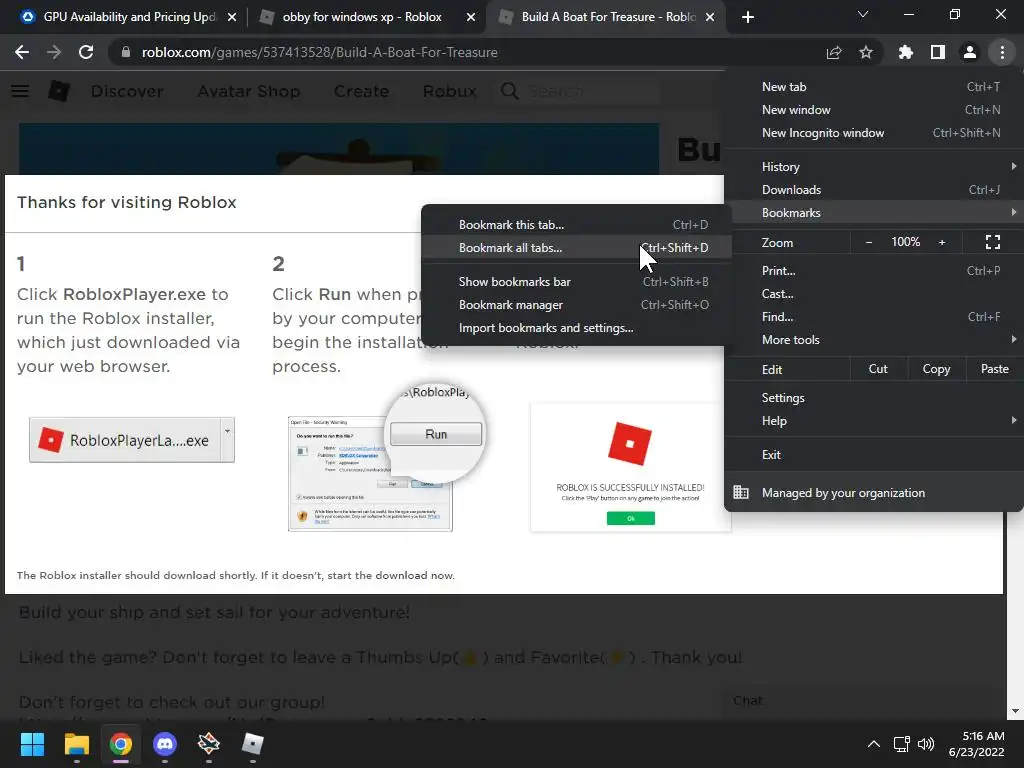This screenshot has width=1024, height=768.
Task: Go to the Create link
Action: pos(361,91)
